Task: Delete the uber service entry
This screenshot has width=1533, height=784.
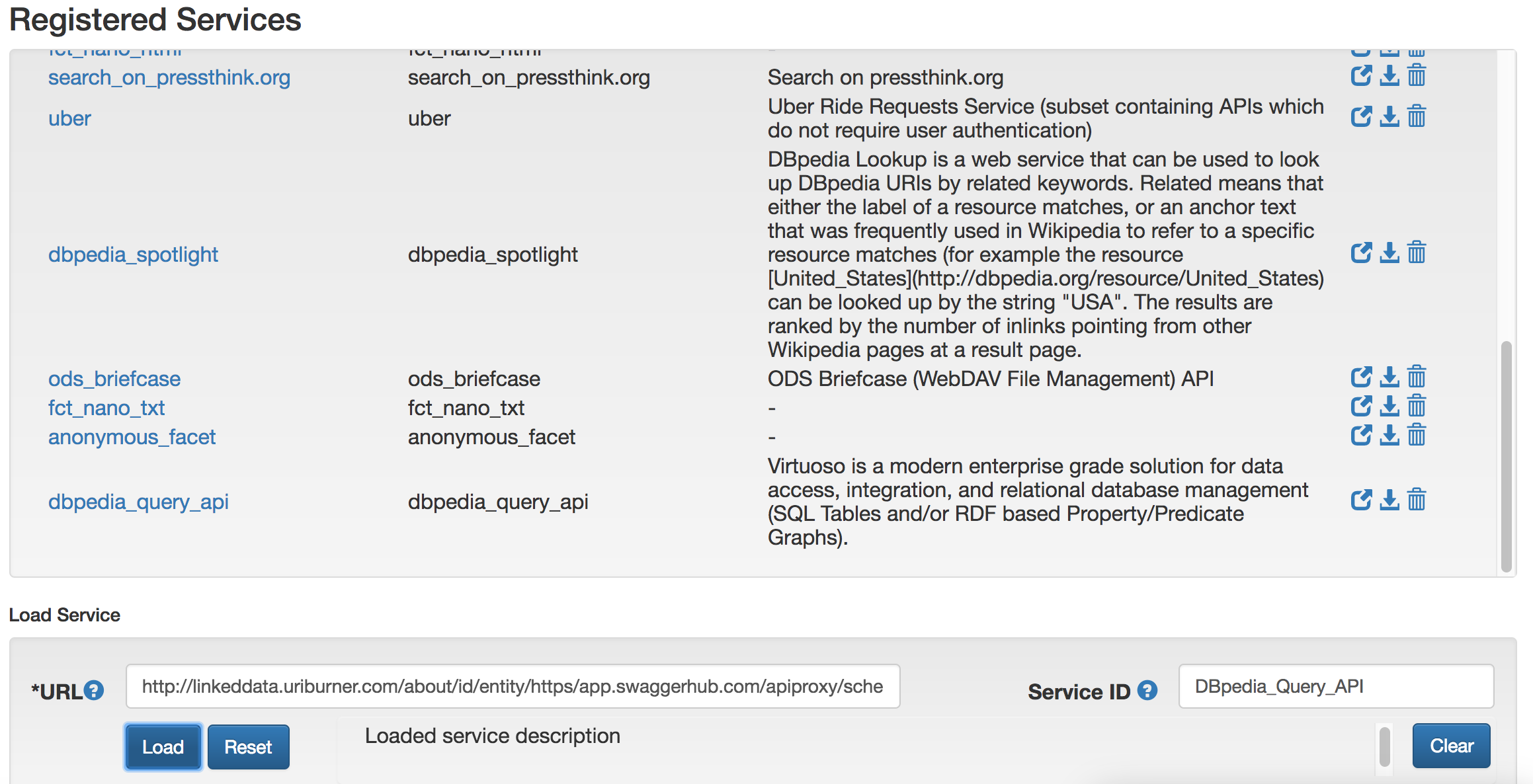Action: coord(1417,116)
